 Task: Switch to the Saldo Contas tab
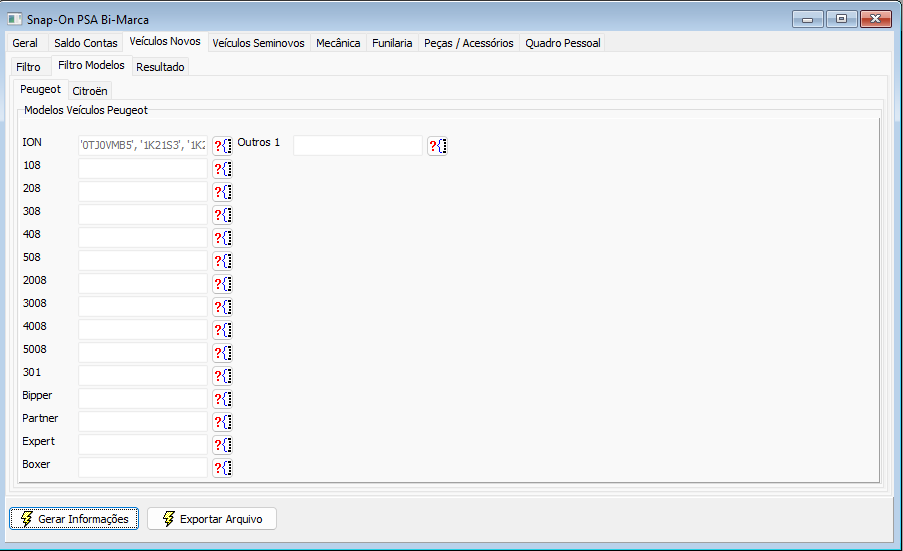pyautogui.click(x=85, y=43)
